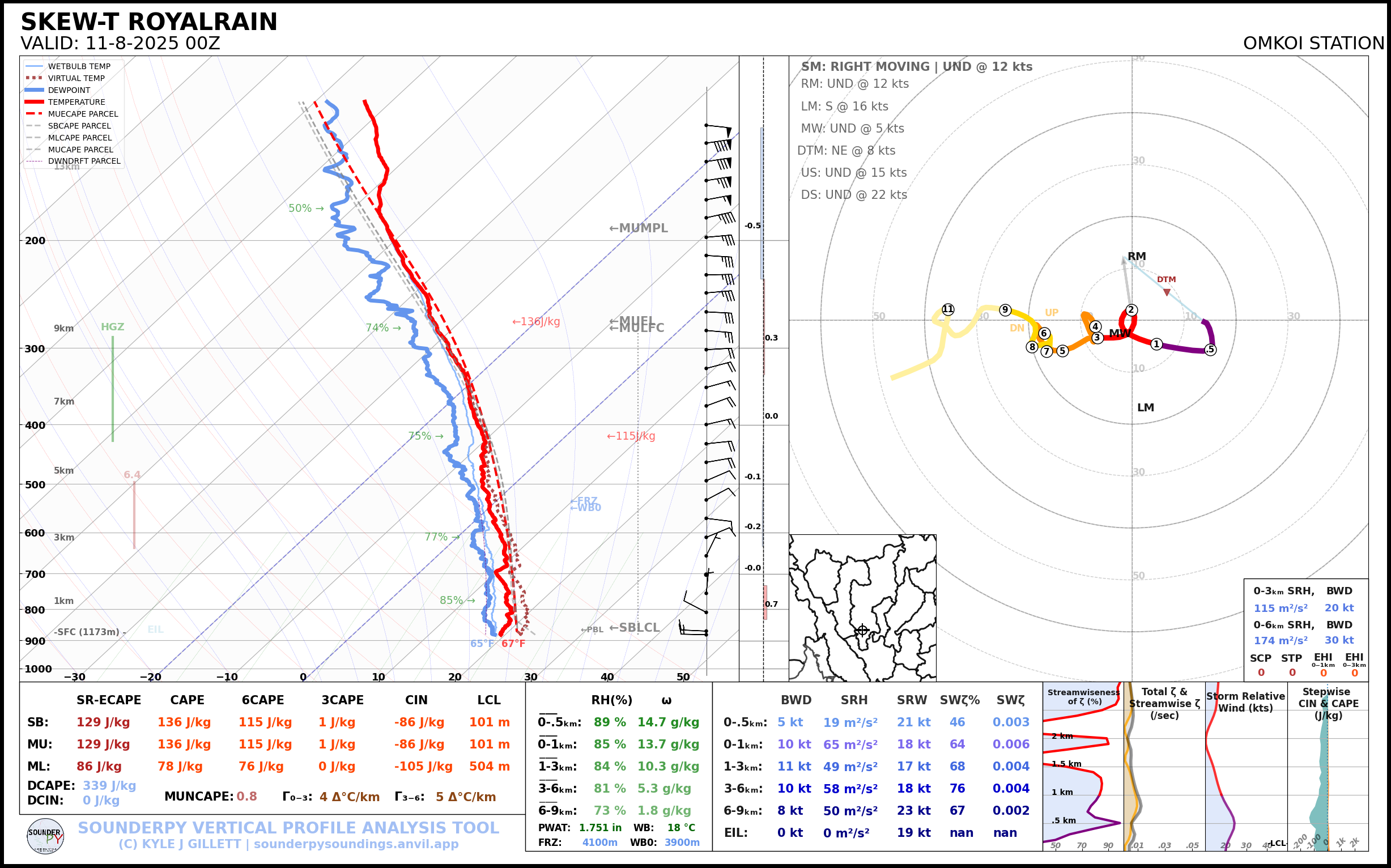Click the SOUNDERPY VERTICAL PROFILE ANALYSIS TOOL text
The image size is (1391, 868).
288,828
